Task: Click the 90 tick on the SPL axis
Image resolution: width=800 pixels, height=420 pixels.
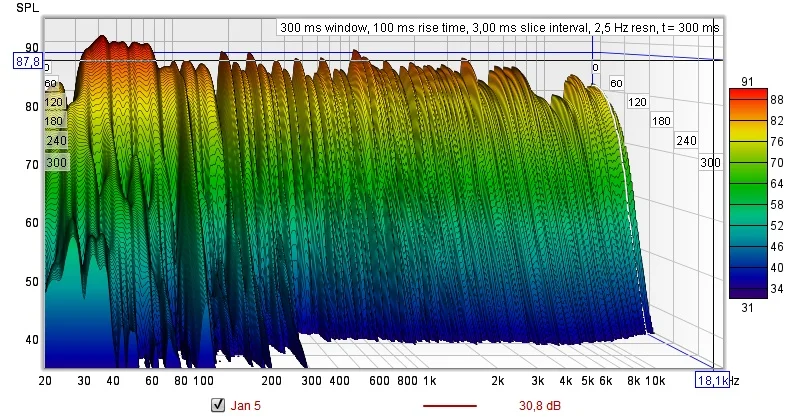Action: click(x=32, y=47)
